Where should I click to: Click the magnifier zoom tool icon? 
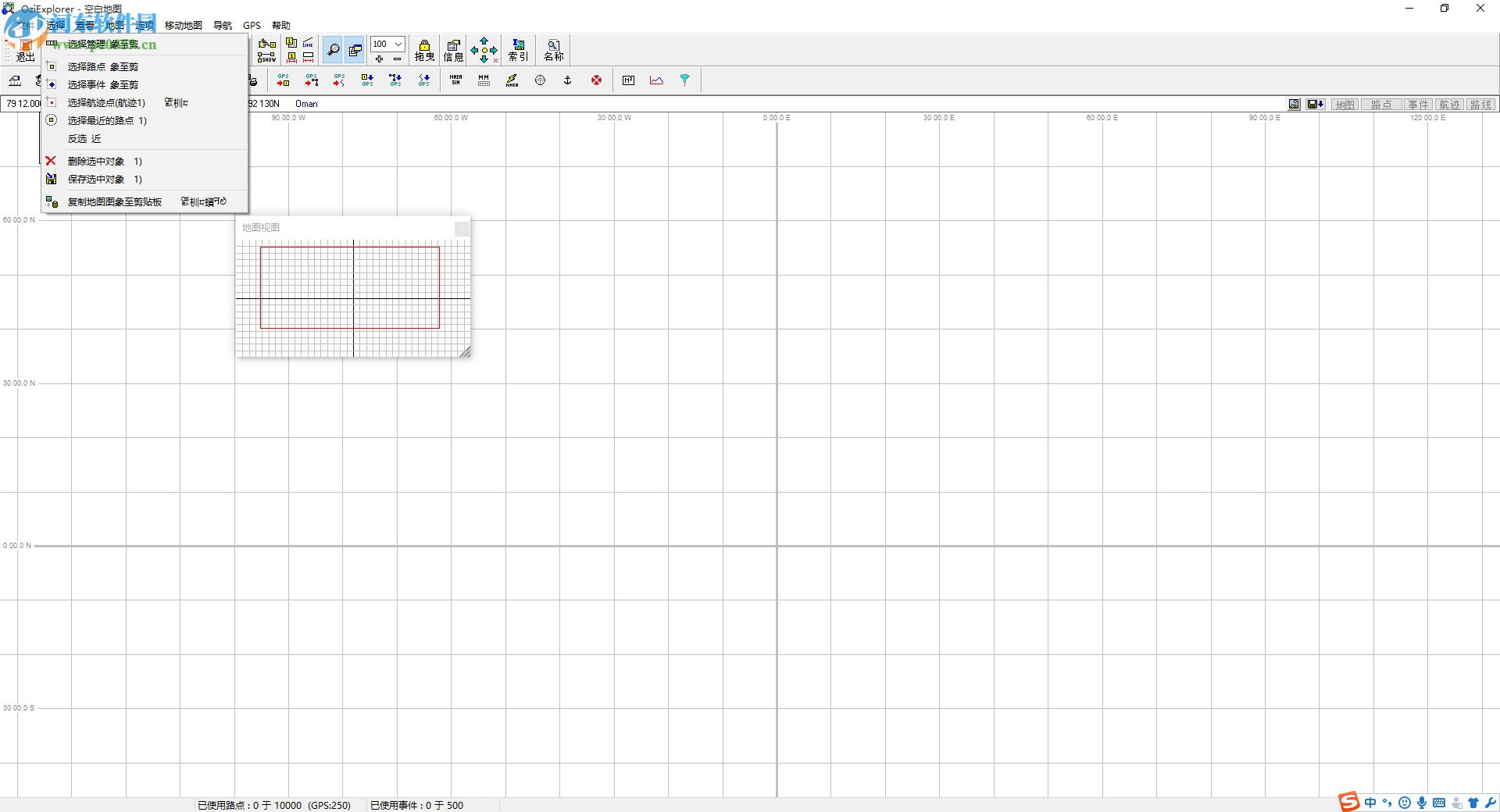(x=333, y=50)
